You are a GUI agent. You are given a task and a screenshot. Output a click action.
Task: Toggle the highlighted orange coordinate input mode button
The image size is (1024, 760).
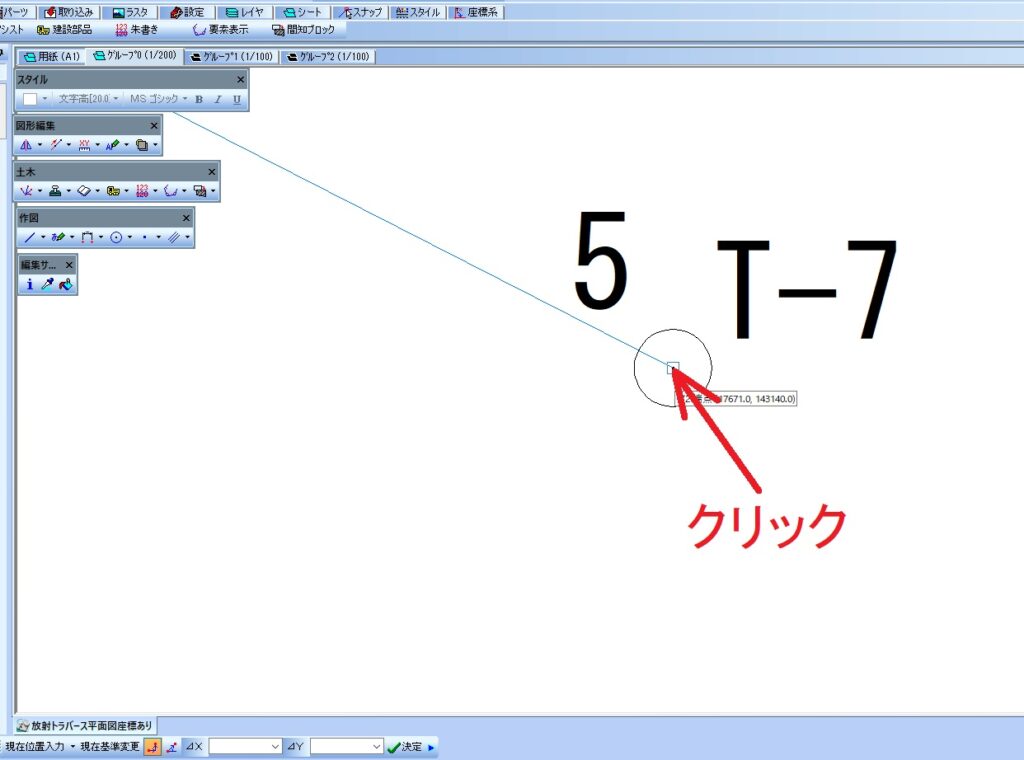(153, 747)
